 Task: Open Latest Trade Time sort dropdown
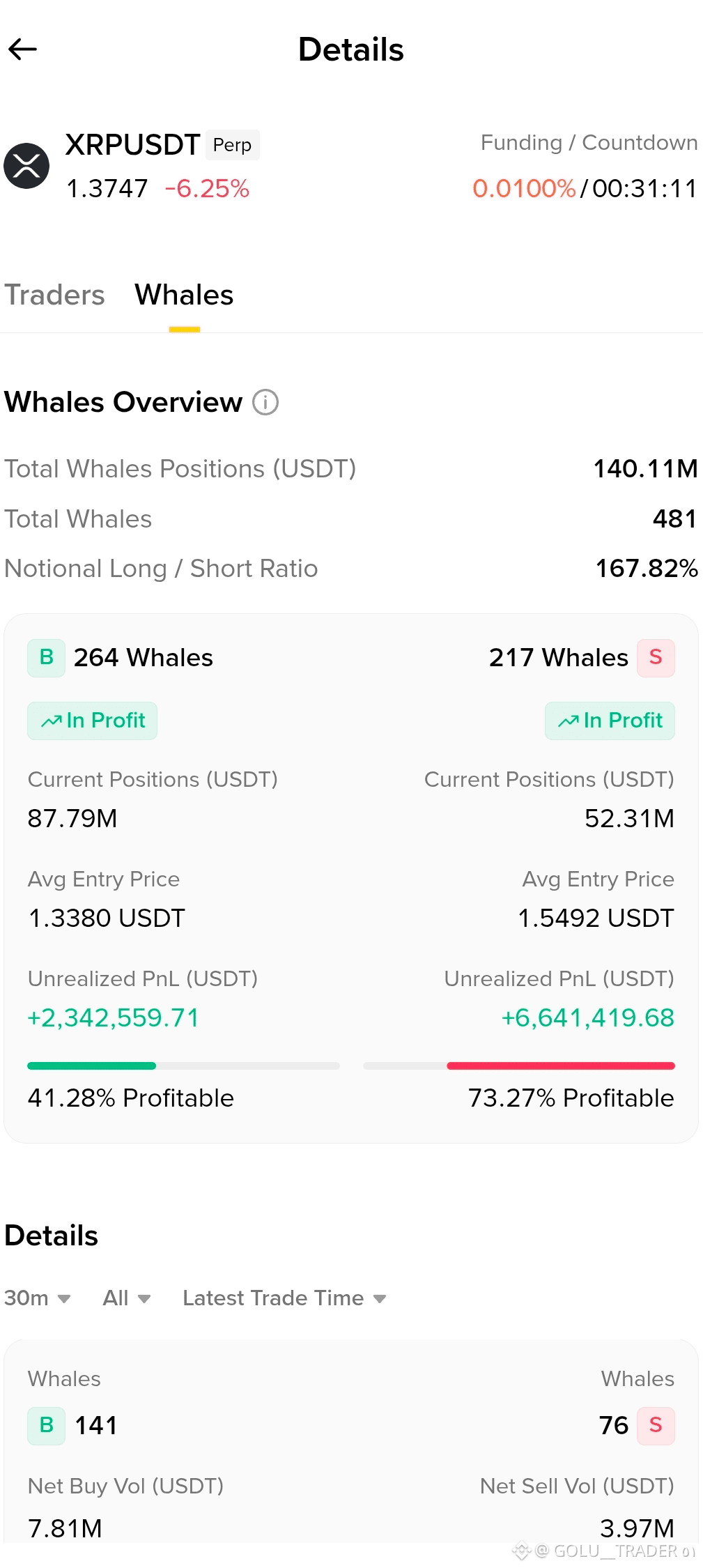[x=284, y=1298]
